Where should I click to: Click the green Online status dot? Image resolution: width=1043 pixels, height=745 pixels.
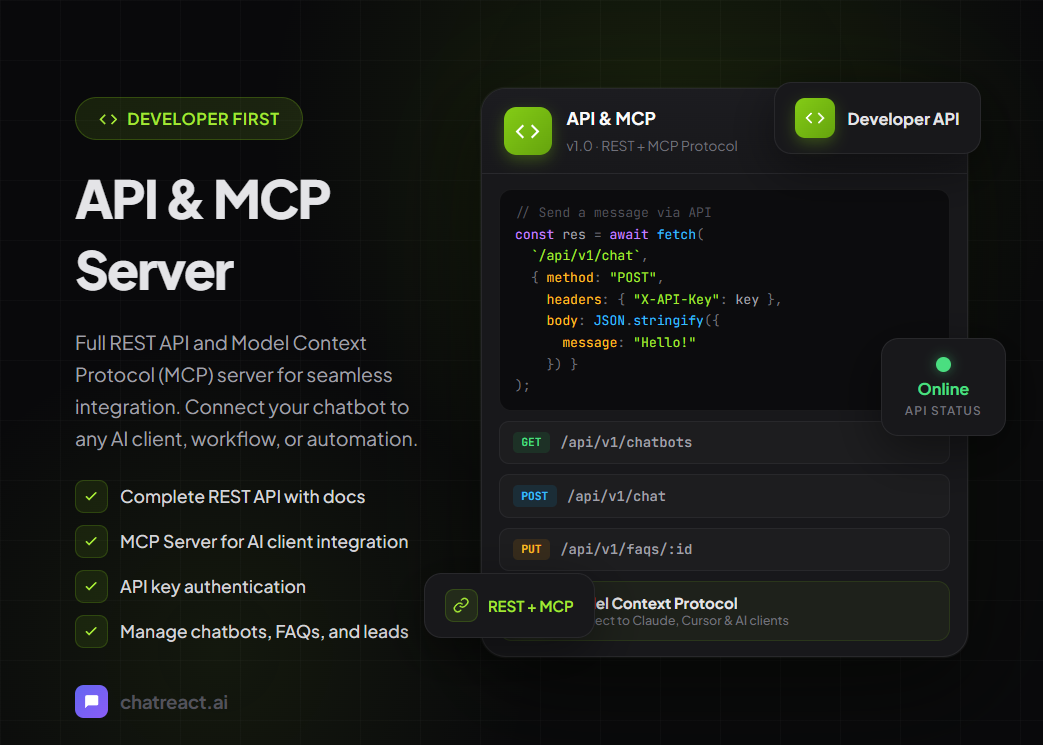tap(942, 364)
